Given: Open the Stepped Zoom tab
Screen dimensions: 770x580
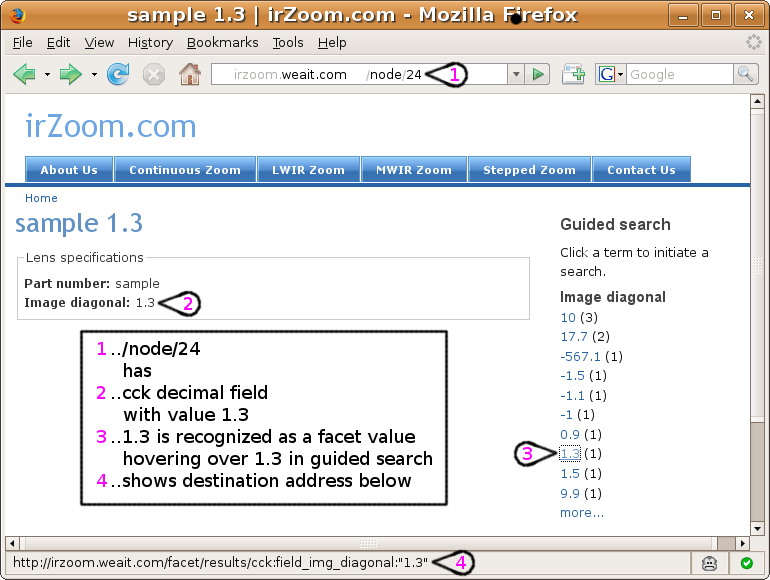Looking at the screenshot, I should pyautogui.click(x=529, y=169).
